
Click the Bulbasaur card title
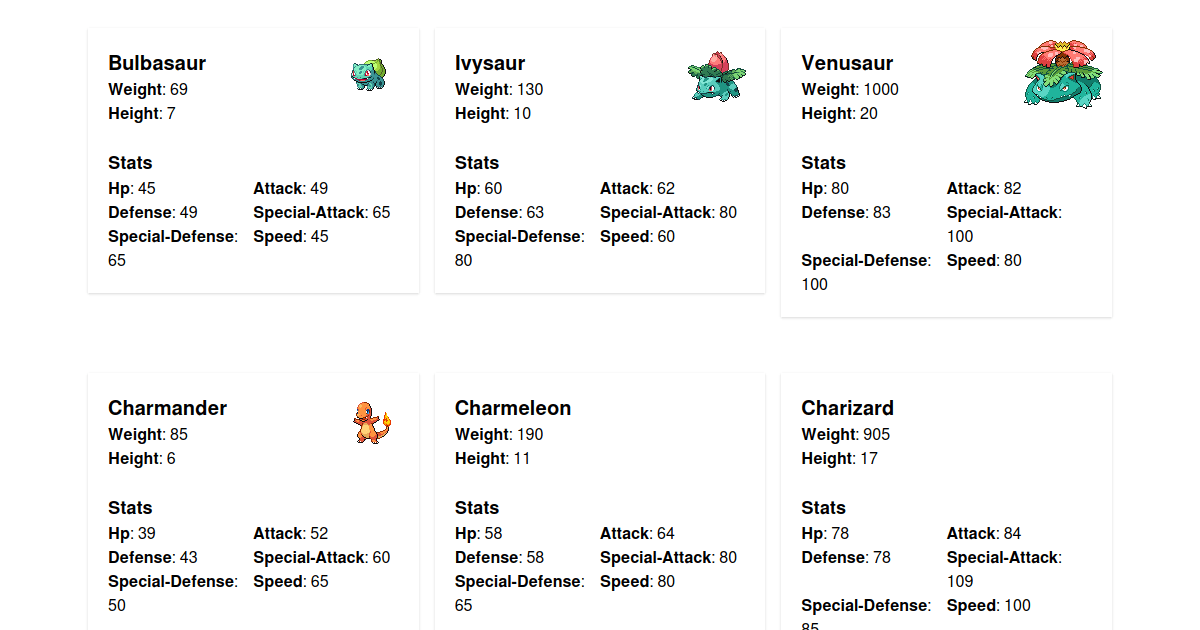click(157, 63)
